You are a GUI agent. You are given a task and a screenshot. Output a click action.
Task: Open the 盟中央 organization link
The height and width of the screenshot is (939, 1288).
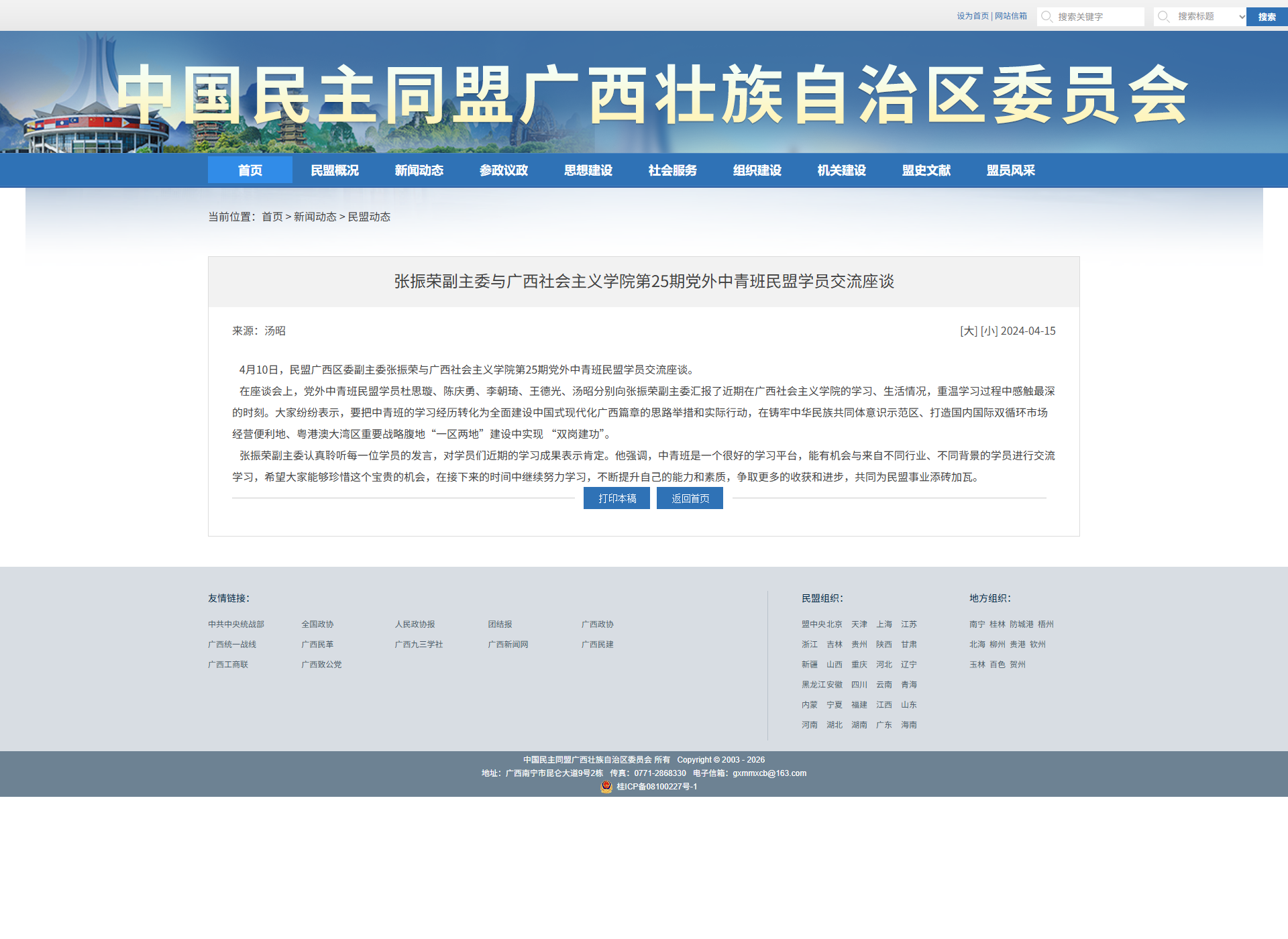click(x=814, y=624)
